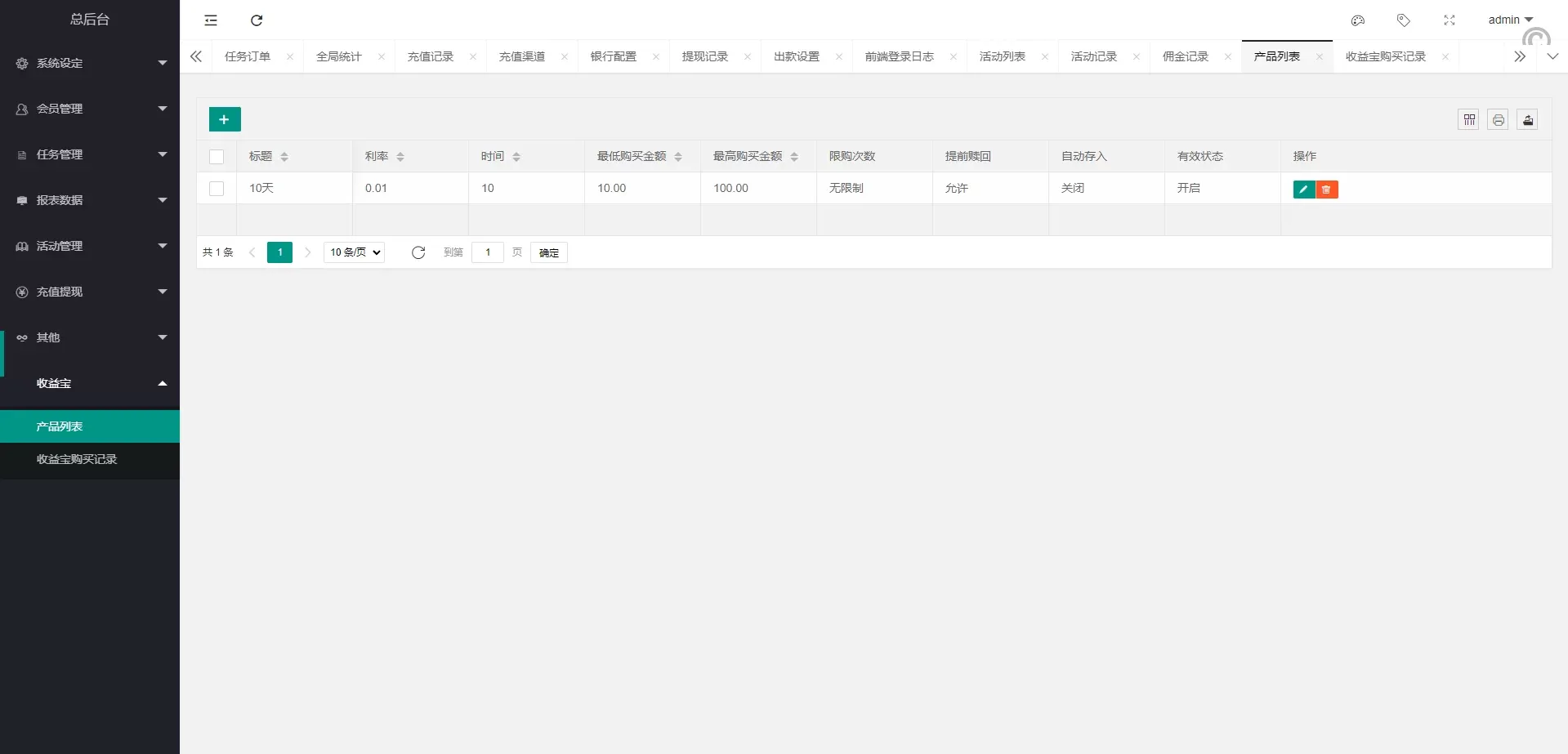Focus the jump-to-page number field
1568x754 pixels.
point(488,252)
